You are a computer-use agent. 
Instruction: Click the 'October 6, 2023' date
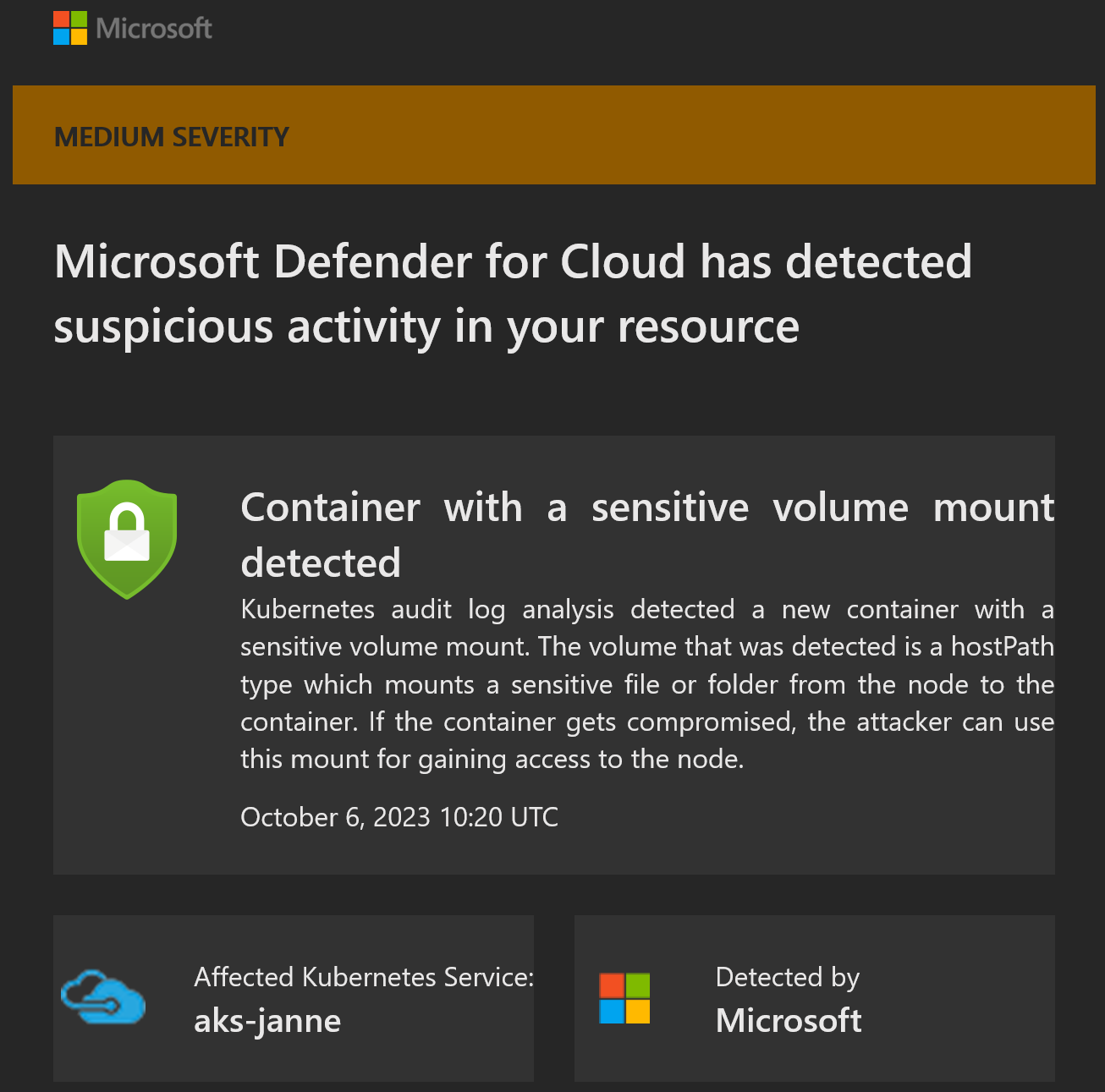tap(336, 817)
